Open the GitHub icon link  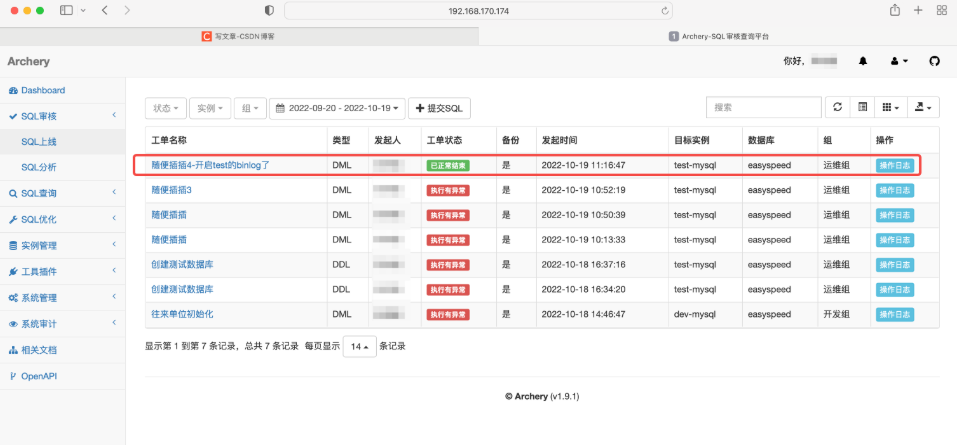pyautogui.click(x=934, y=61)
